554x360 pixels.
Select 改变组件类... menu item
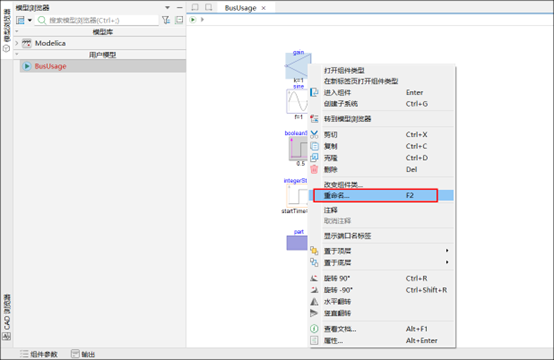[x=382, y=185]
